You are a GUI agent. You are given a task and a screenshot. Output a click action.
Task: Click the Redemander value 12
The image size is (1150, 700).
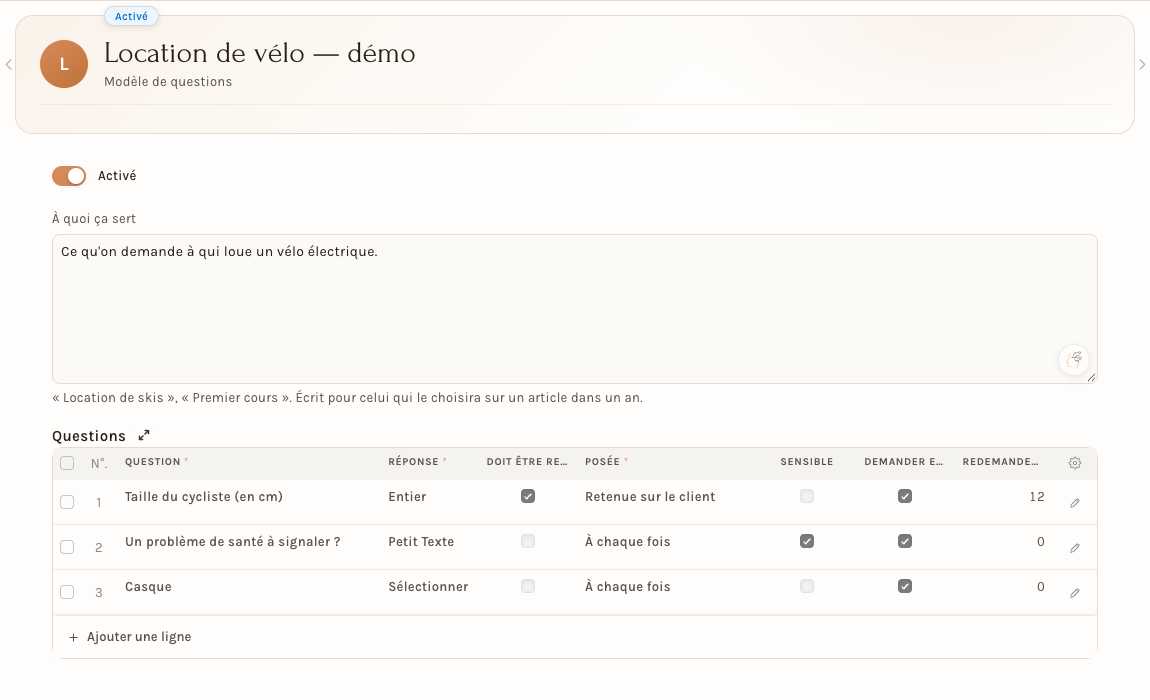(x=1036, y=497)
